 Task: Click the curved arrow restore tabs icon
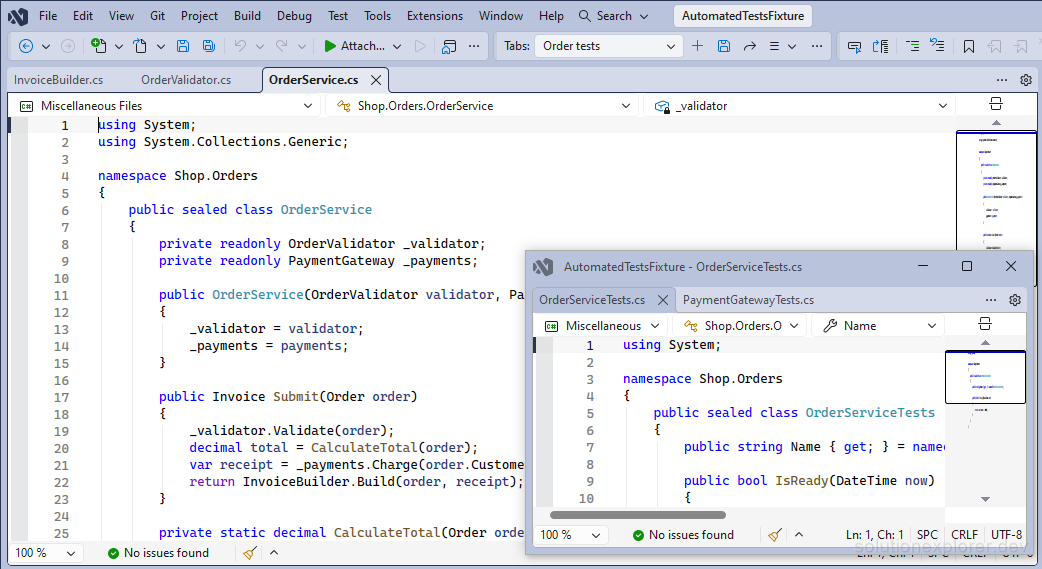coord(750,46)
